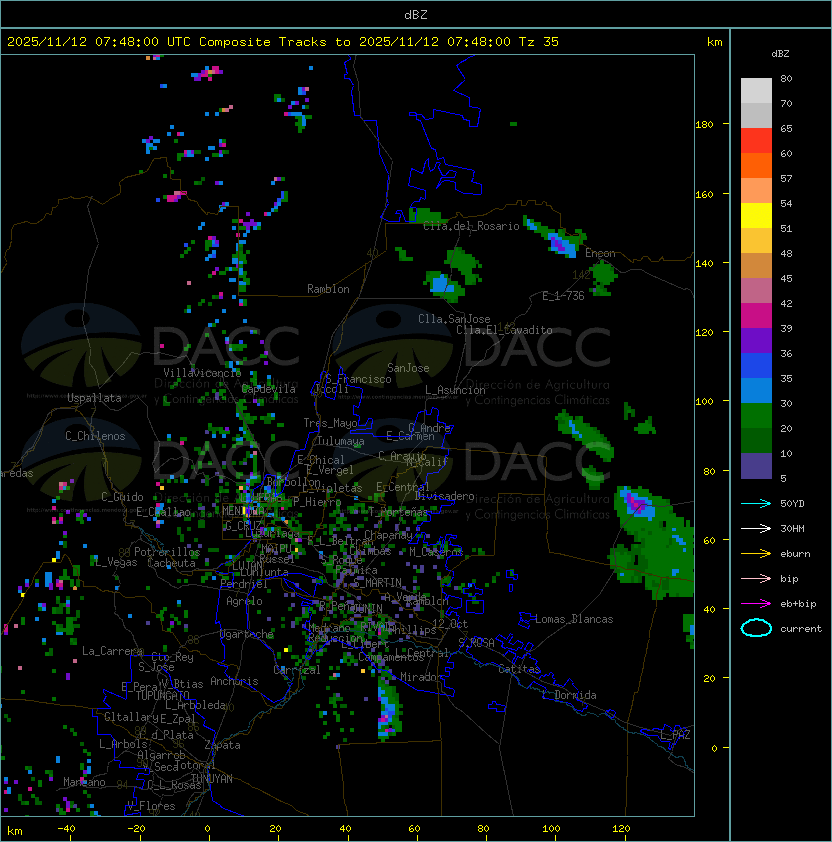Click the 'Catitas' map label

[x=519, y=670]
